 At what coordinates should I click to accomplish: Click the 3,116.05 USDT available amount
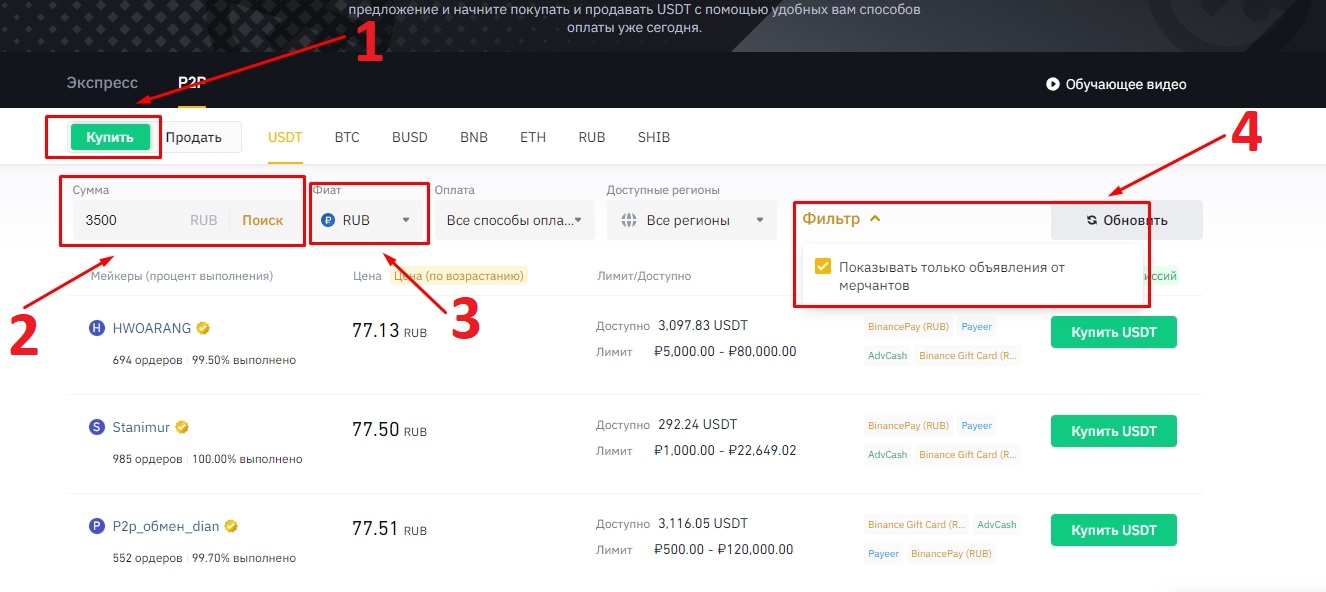(x=703, y=524)
